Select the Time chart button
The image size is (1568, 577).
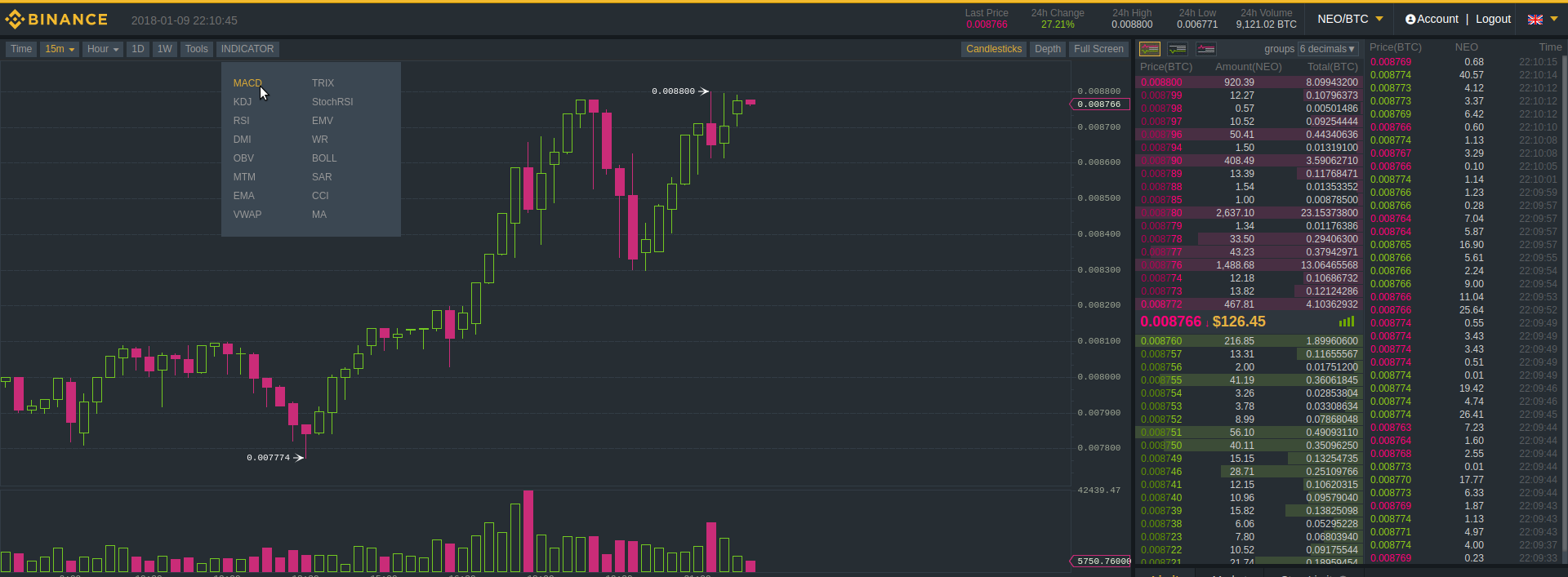coord(21,49)
